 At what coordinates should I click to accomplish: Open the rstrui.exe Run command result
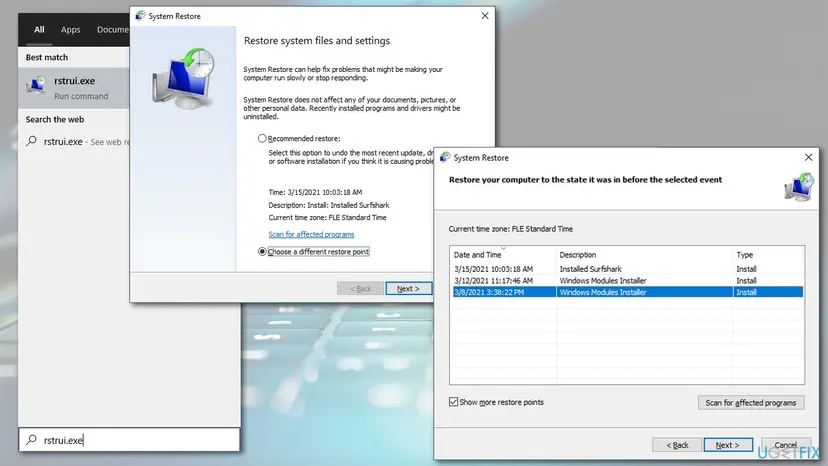[74, 88]
